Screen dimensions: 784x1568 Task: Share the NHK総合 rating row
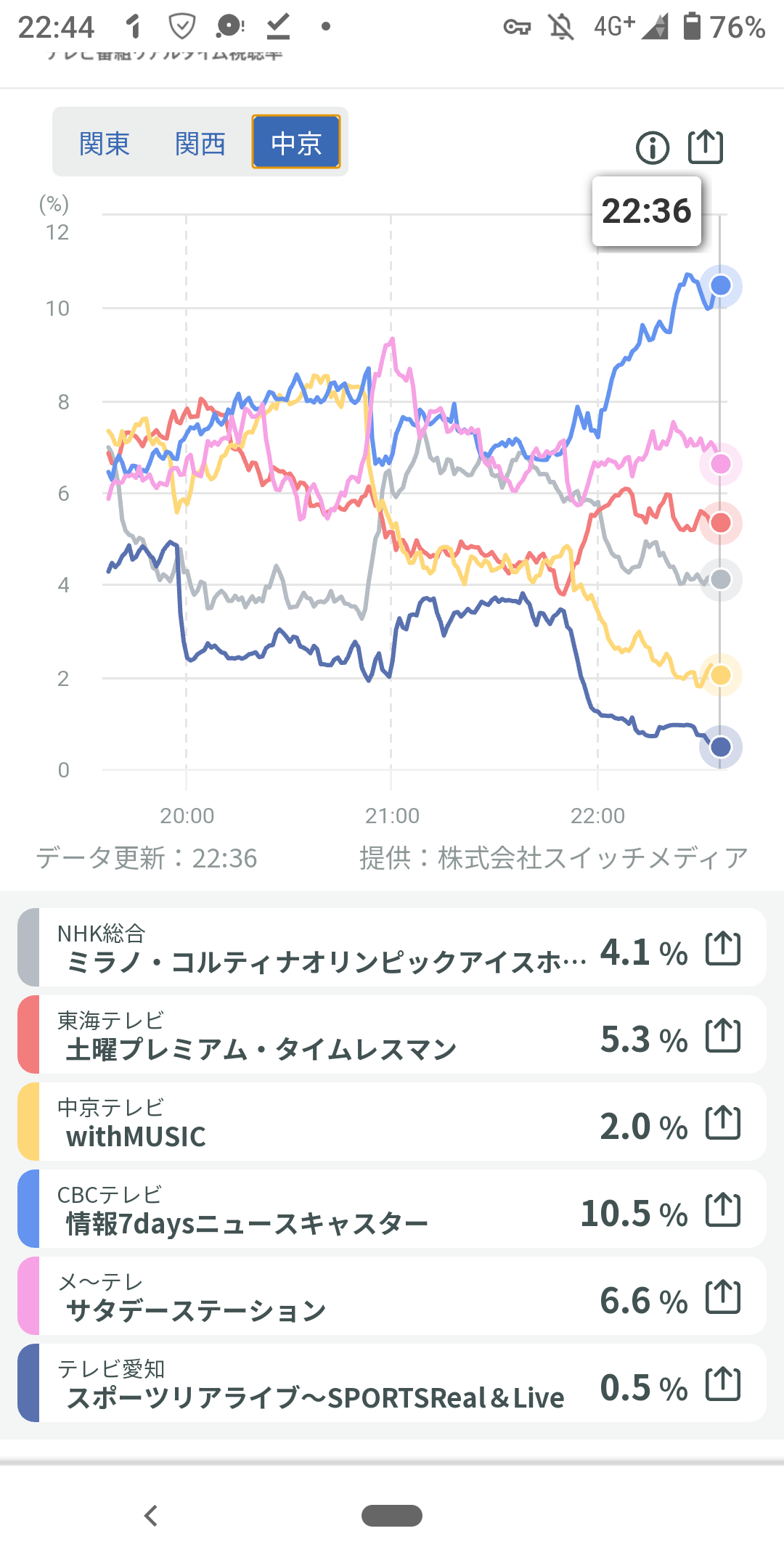[x=723, y=949]
